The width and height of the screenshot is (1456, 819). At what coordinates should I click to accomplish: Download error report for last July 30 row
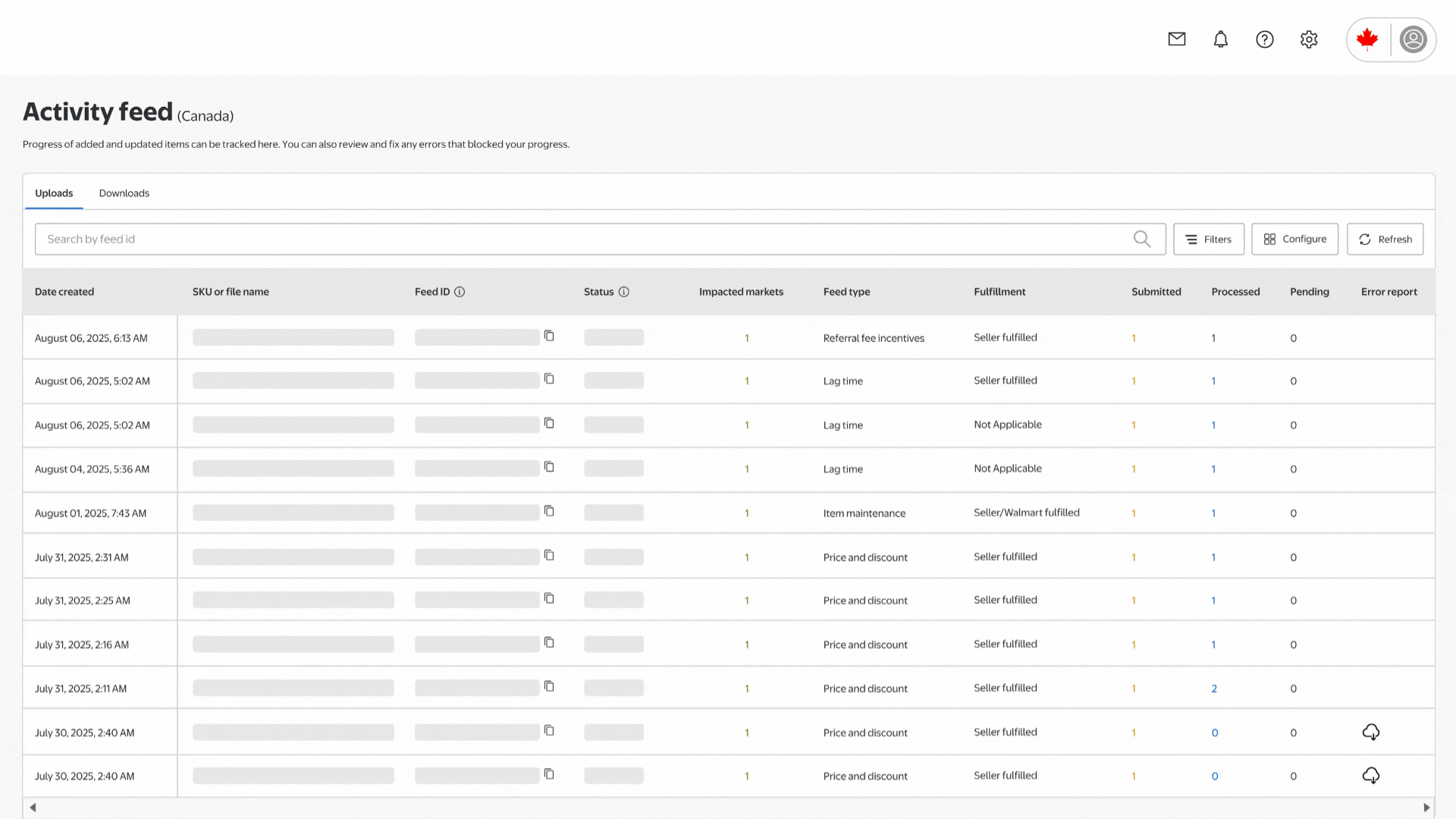point(1370,776)
